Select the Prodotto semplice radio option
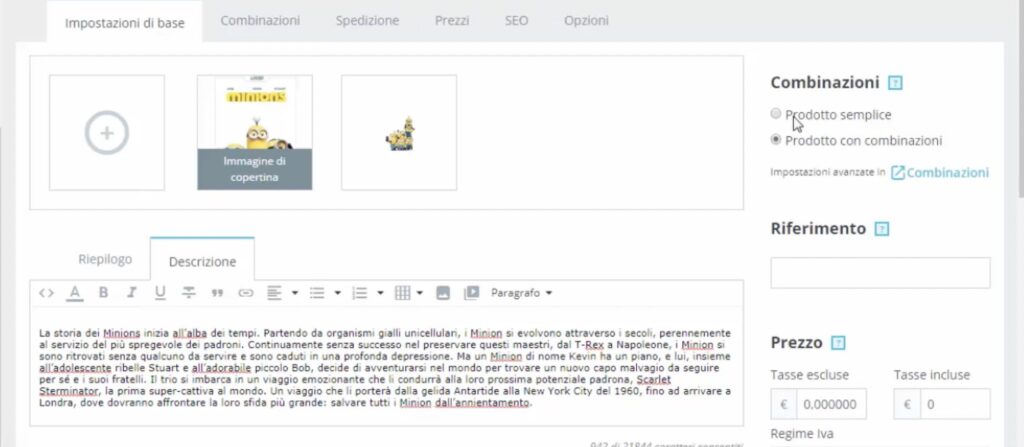 coord(776,114)
